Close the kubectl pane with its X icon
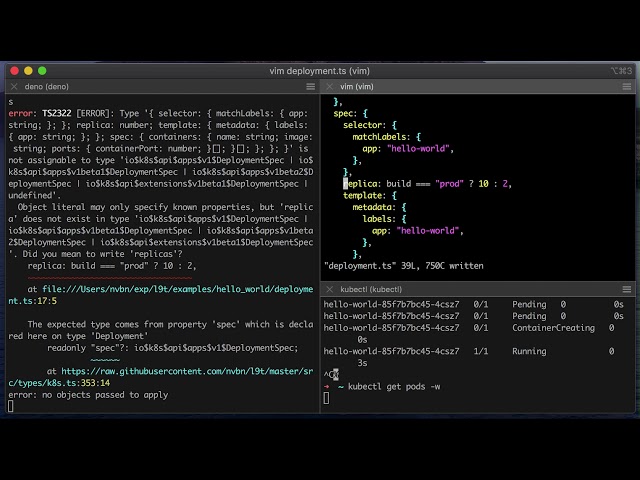The image size is (640, 480). [x=330, y=289]
